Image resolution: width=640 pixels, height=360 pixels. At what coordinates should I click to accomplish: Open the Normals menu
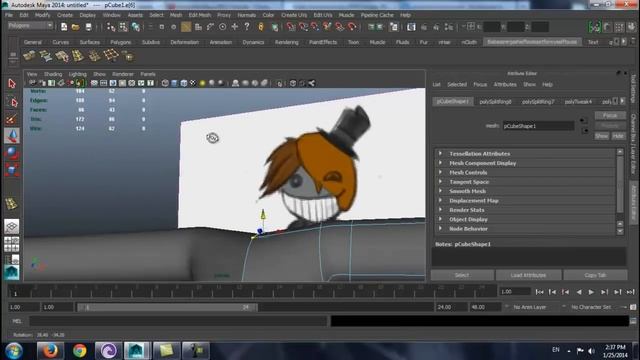point(247,15)
